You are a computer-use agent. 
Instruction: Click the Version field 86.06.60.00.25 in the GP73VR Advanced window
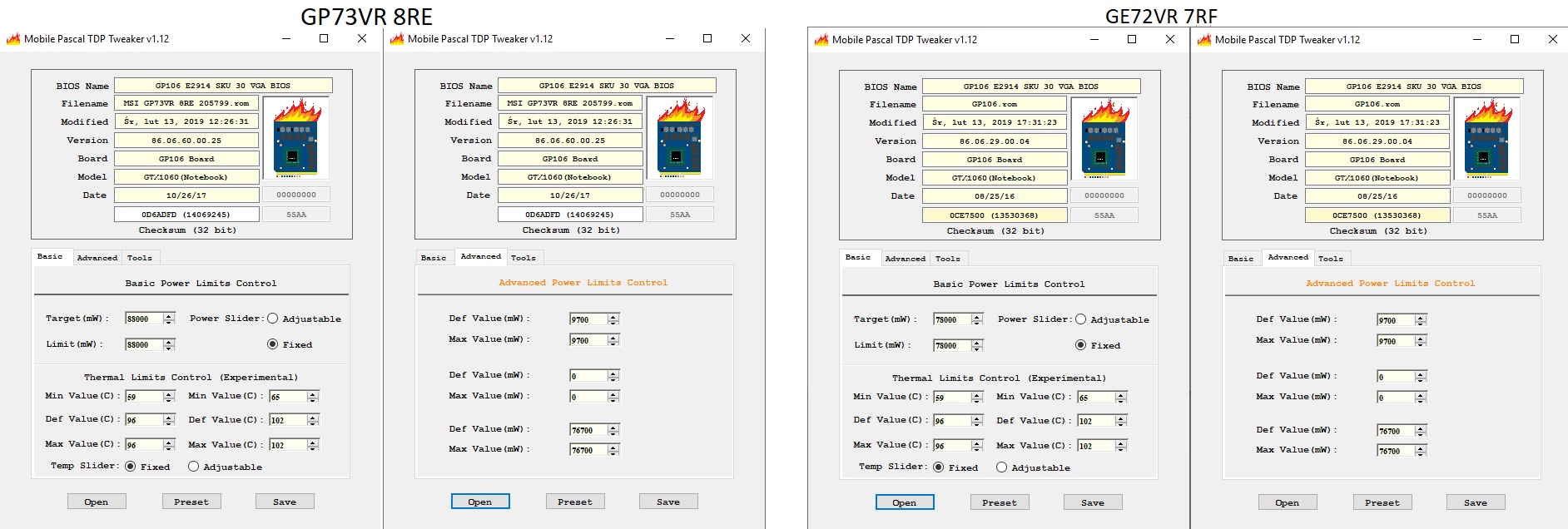[570, 141]
